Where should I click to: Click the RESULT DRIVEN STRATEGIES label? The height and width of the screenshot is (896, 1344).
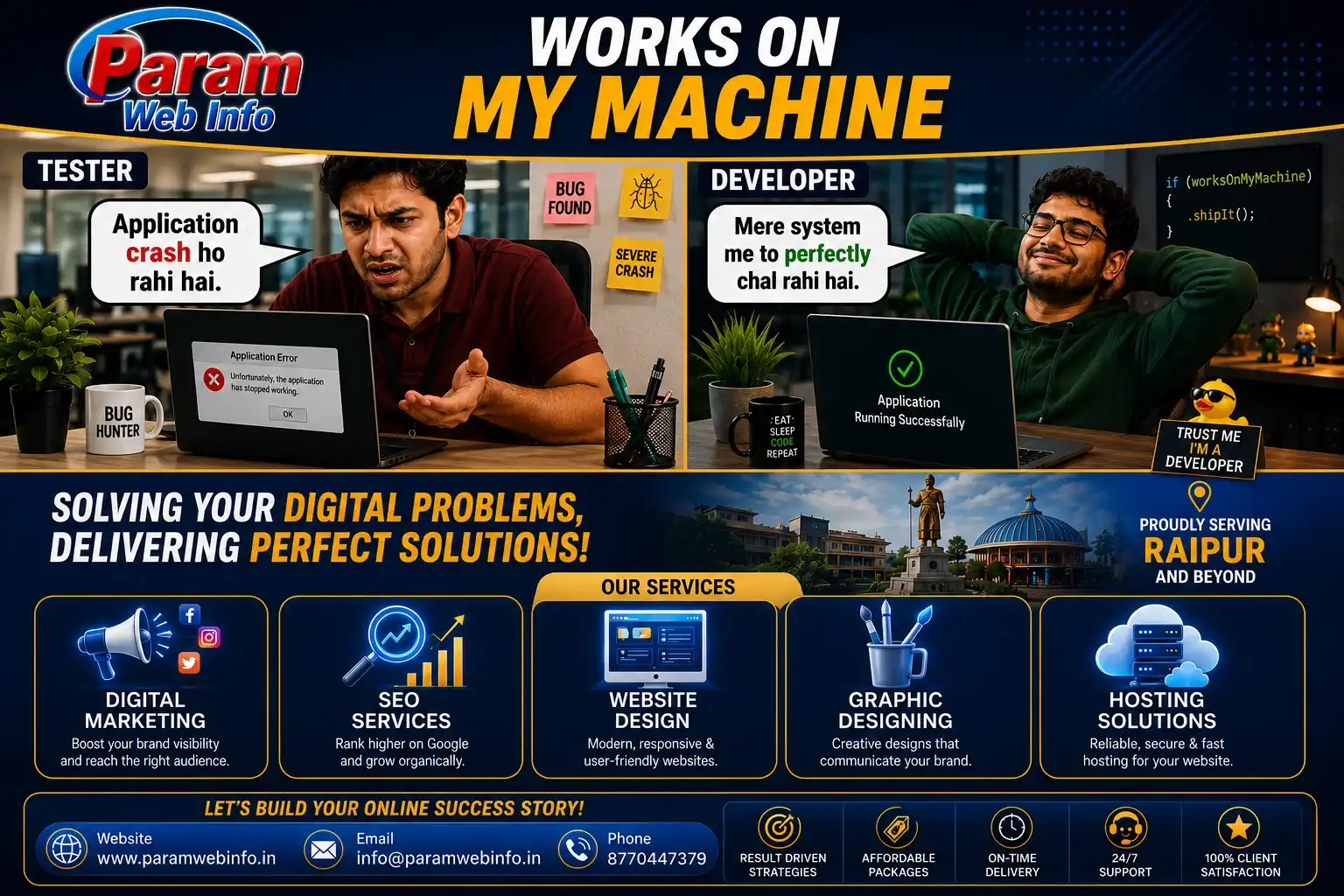coord(782,865)
